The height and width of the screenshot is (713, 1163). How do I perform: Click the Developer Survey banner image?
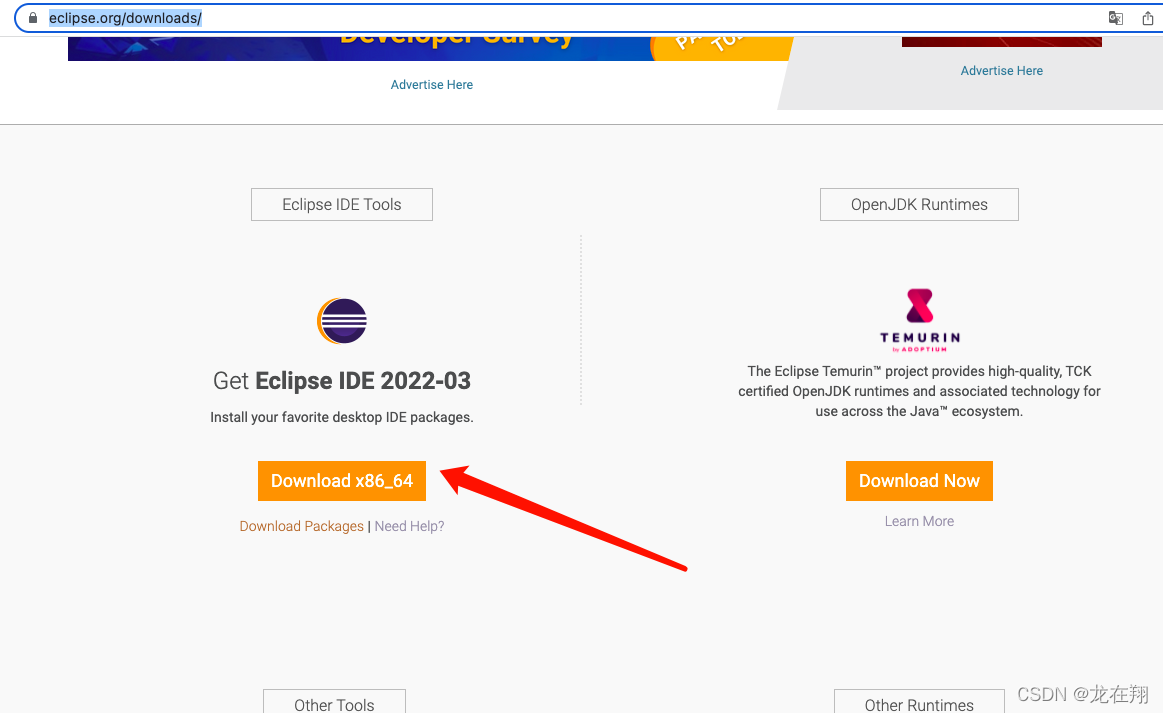430,48
